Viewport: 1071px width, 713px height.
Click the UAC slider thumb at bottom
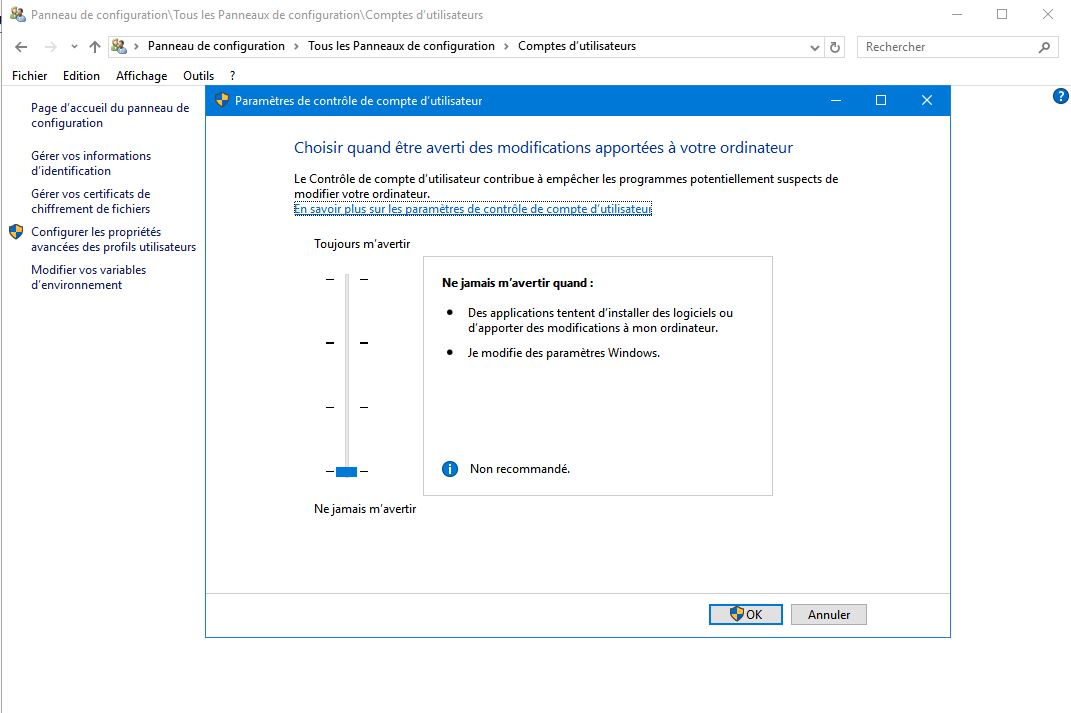(347, 471)
